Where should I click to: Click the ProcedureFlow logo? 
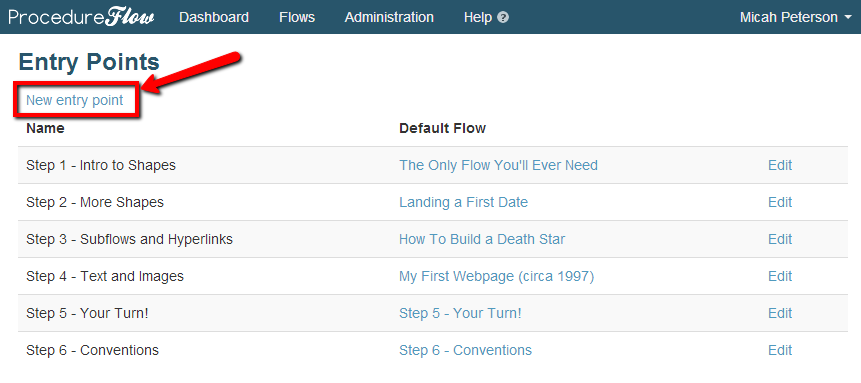point(81,17)
